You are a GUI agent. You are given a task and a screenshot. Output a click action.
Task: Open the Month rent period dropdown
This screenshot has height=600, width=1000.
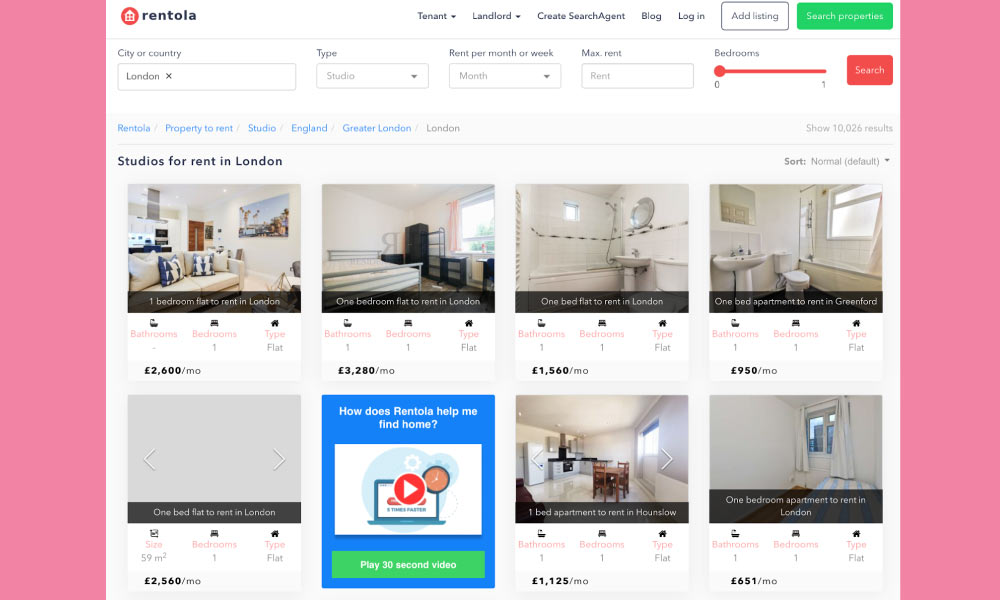(x=504, y=76)
